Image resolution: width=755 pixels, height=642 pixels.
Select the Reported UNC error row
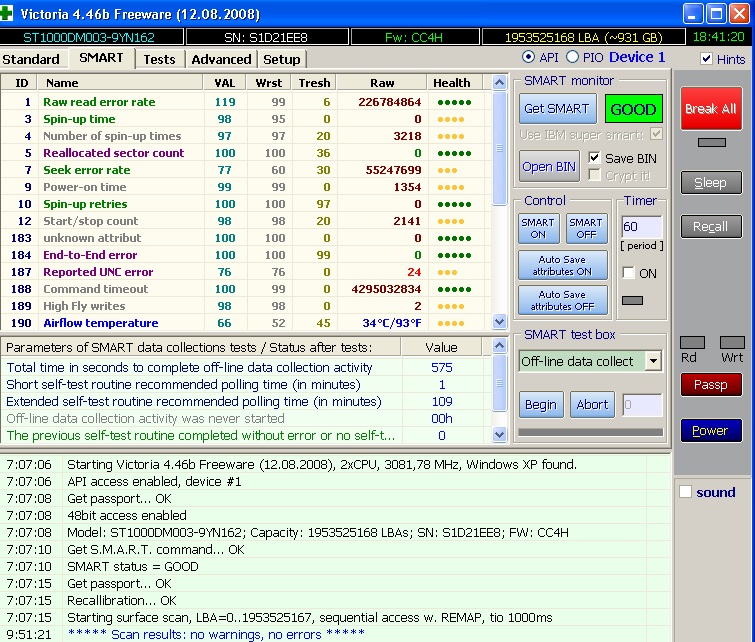tap(246, 272)
